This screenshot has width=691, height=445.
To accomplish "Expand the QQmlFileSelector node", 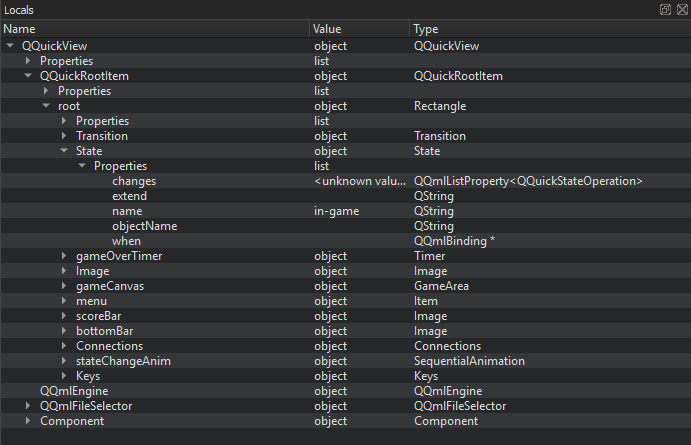I will coord(28,406).
